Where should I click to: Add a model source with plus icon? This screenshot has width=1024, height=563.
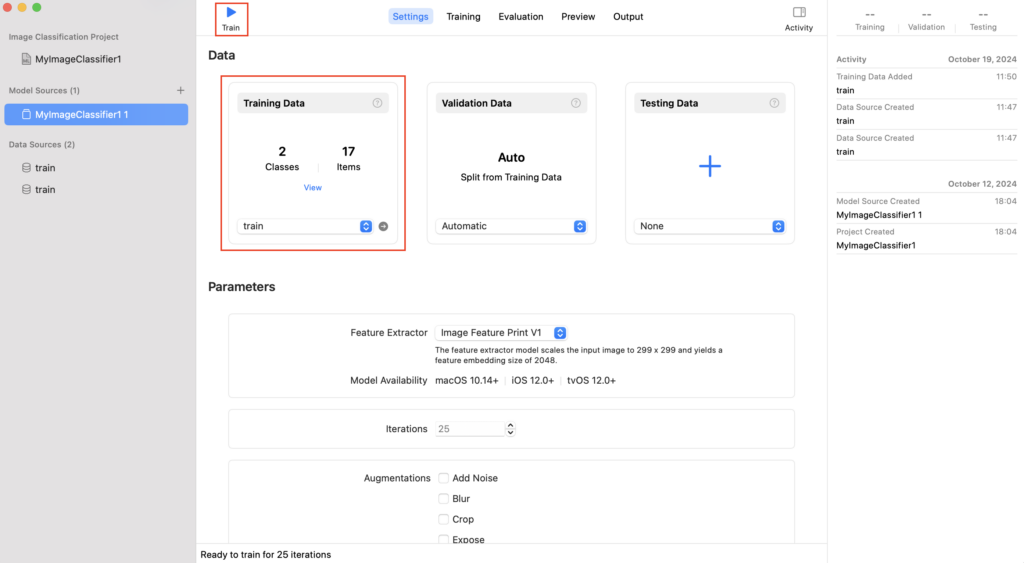click(181, 90)
